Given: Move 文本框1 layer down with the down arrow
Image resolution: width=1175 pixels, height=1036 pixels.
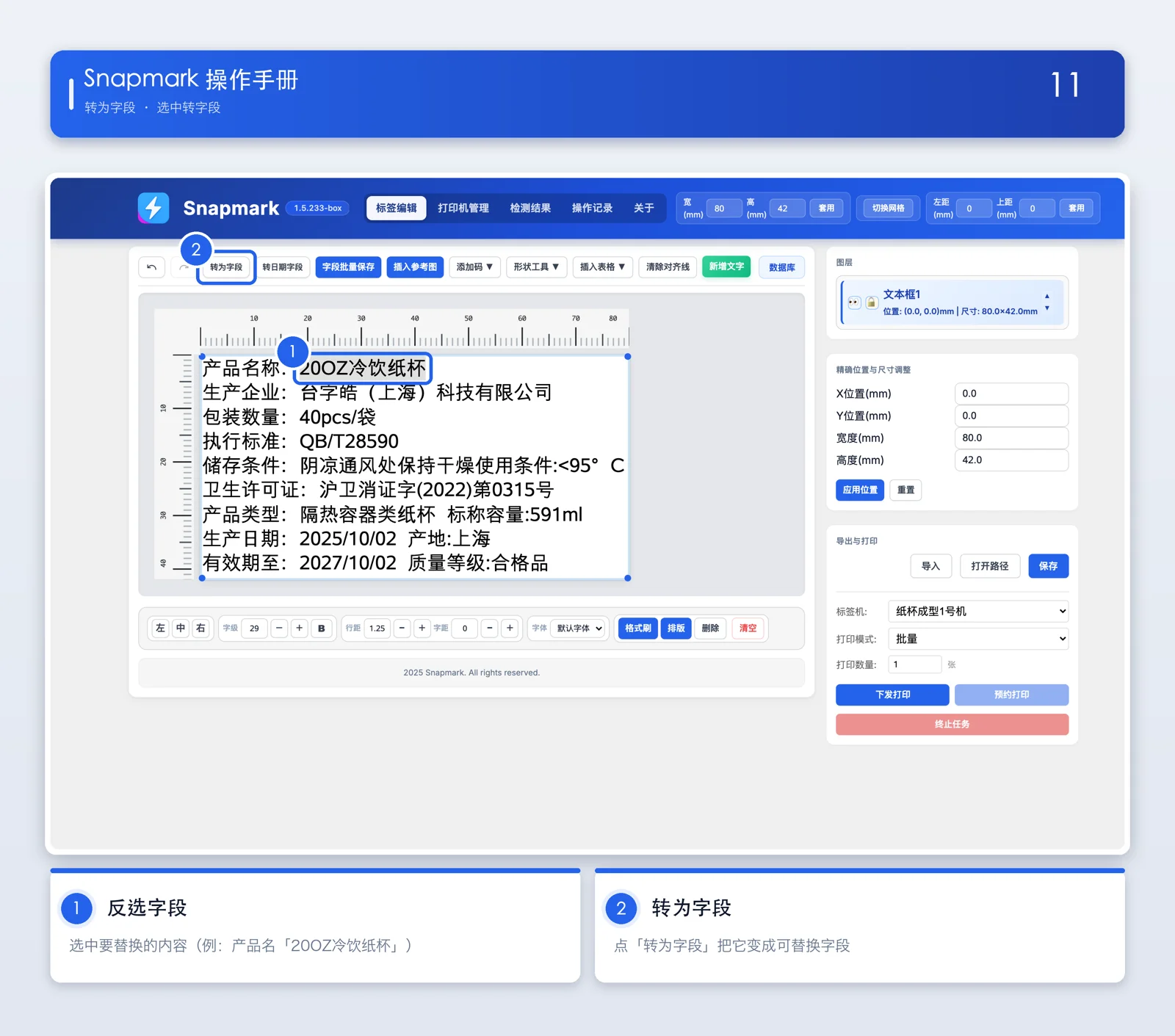Looking at the screenshot, I should click(x=1047, y=308).
